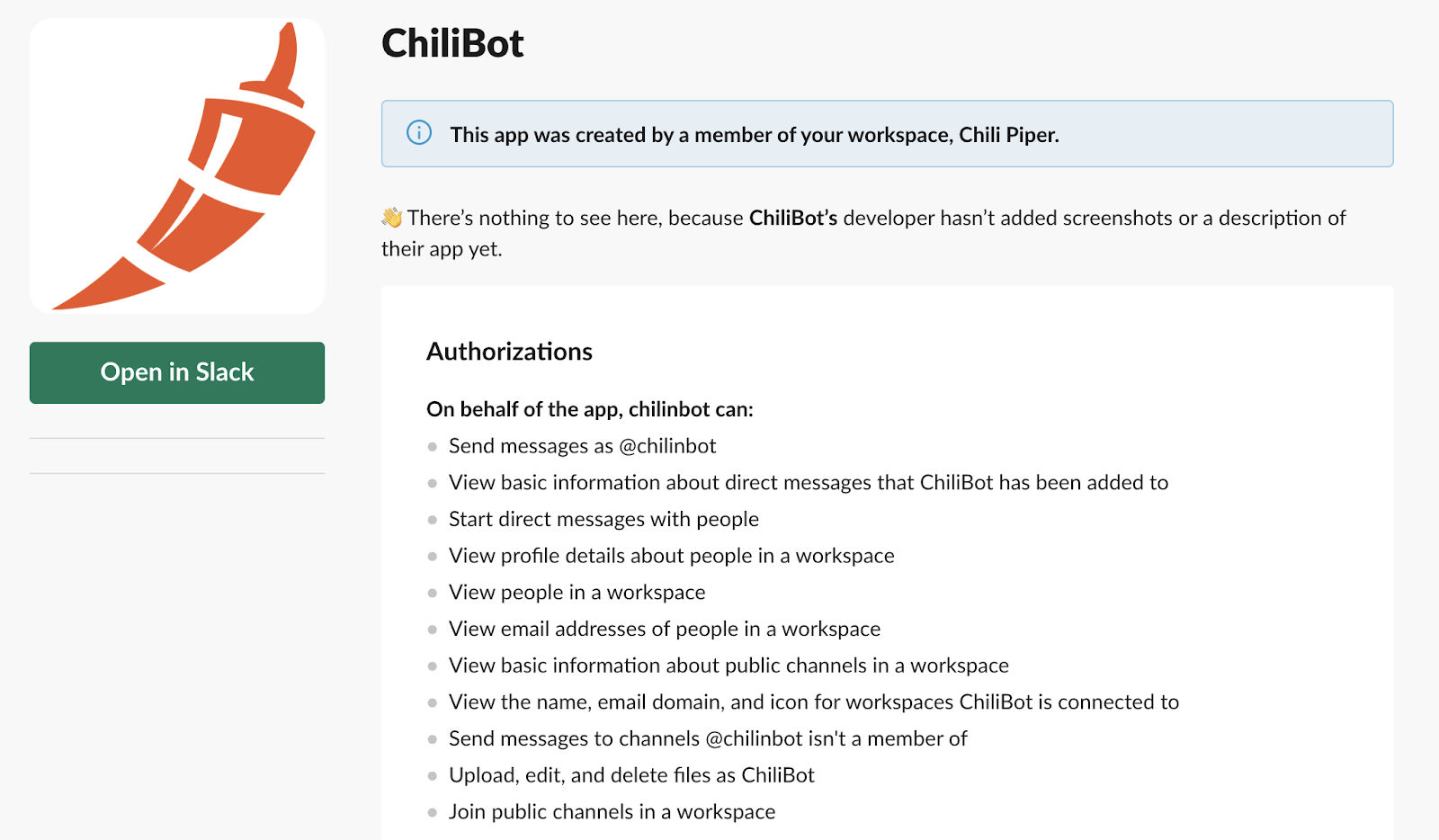The image size is (1439, 840).
Task: Click bullet next to "Send messages as @chilinbot"
Action: (x=433, y=447)
